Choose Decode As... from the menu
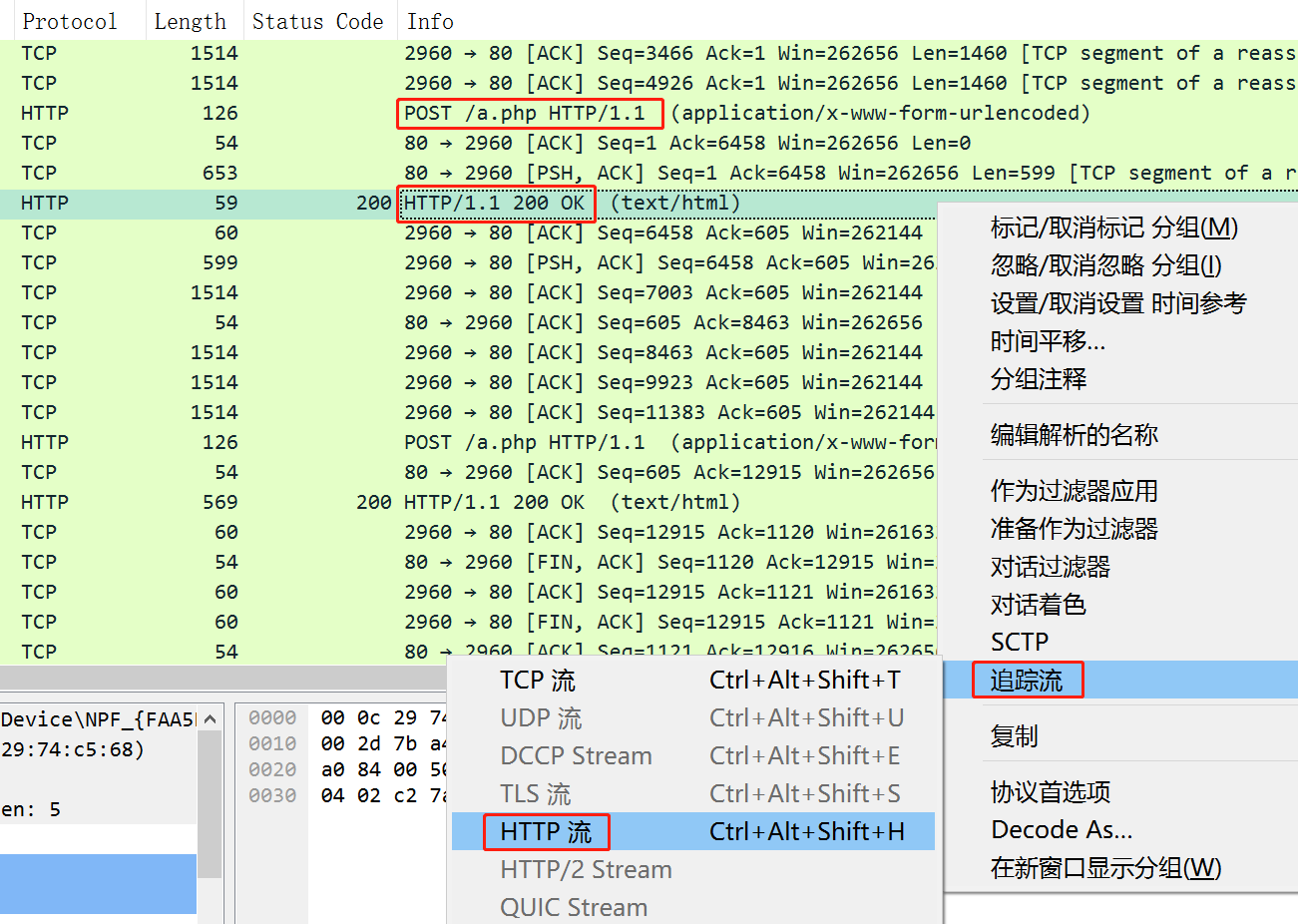This screenshot has height=924, width=1298. tap(1062, 830)
